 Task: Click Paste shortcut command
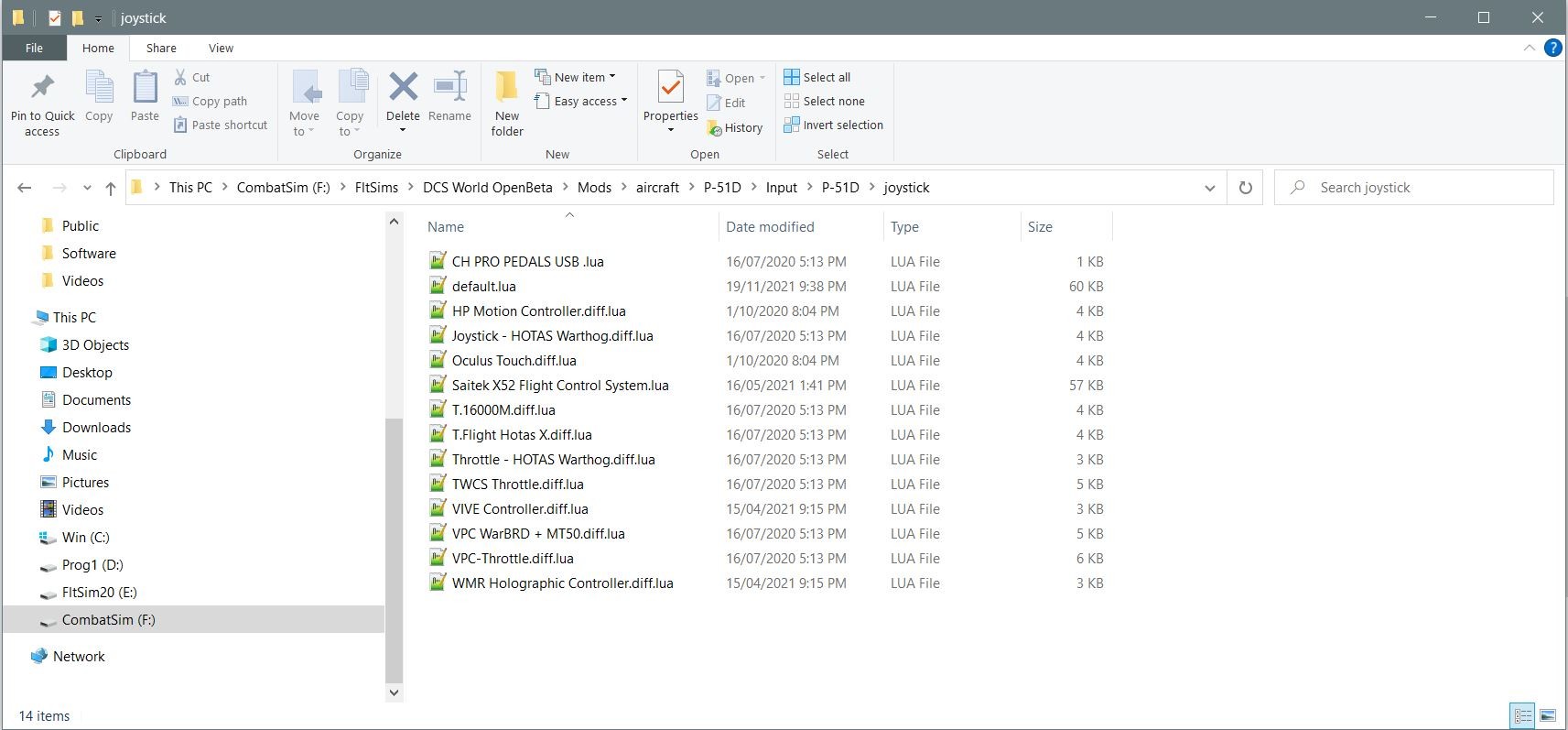(221, 125)
